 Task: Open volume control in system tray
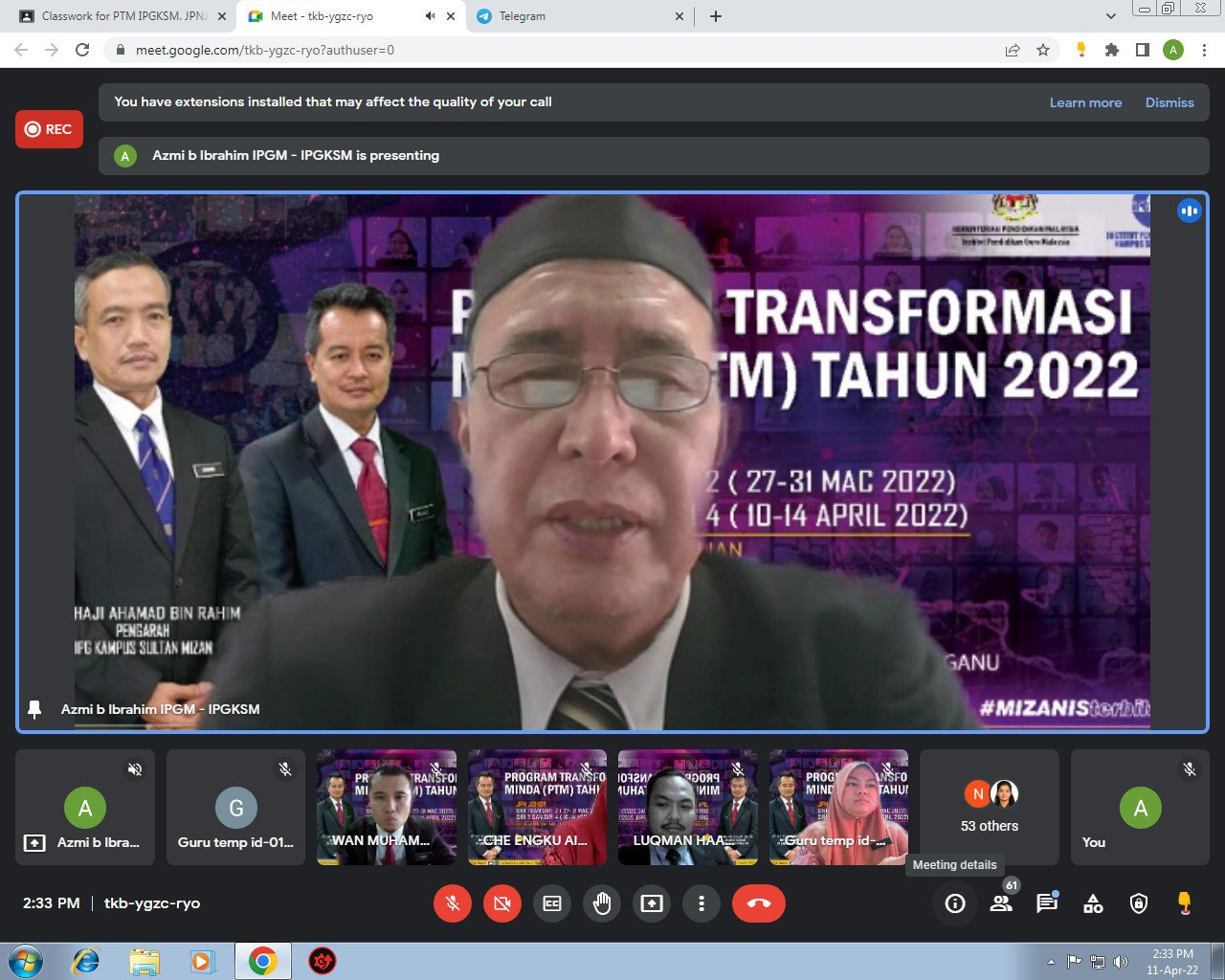[x=1121, y=962]
